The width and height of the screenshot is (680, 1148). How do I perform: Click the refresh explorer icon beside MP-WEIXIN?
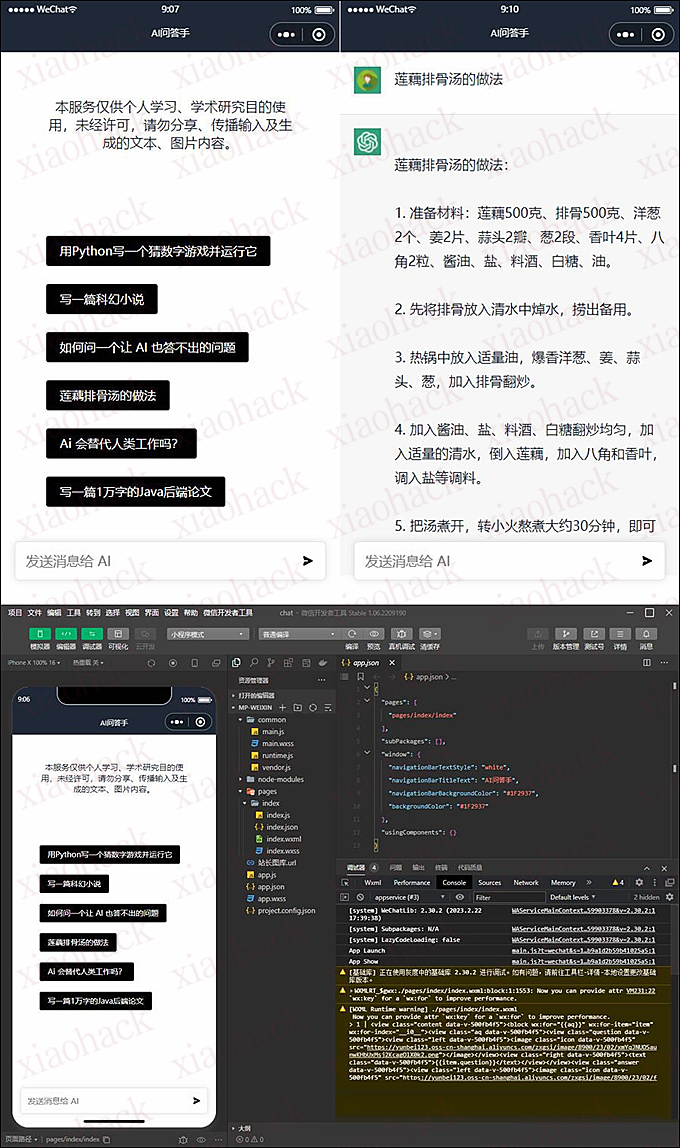pyautogui.click(x=313, y=707)
